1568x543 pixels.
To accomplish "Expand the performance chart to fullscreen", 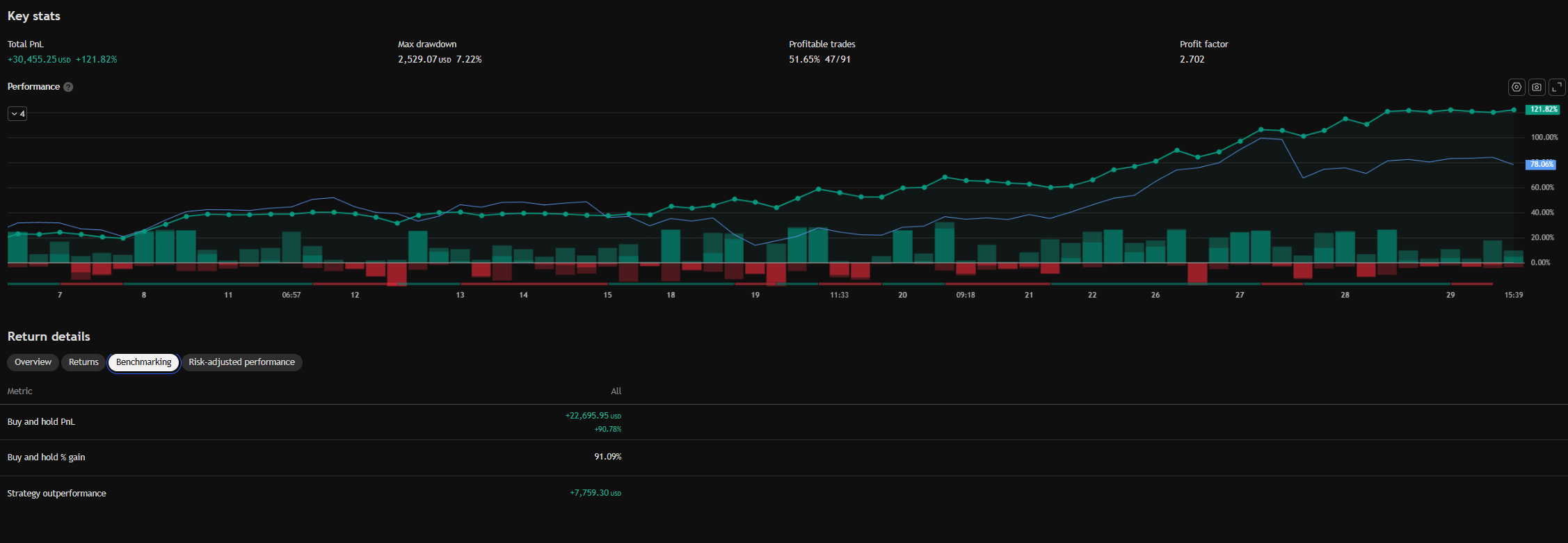I will tap(1557, 87).
